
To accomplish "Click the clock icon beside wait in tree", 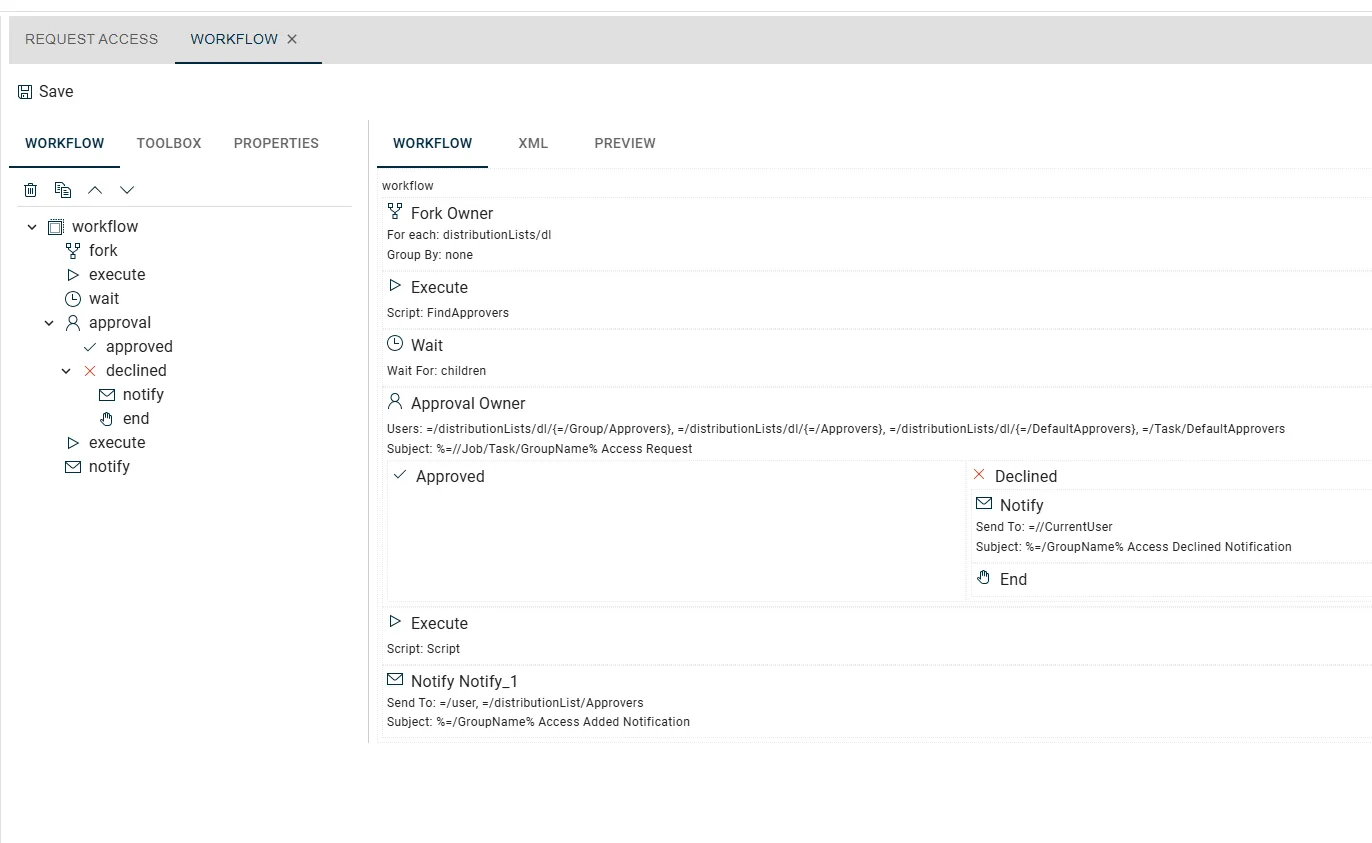I will coord(72,298).
